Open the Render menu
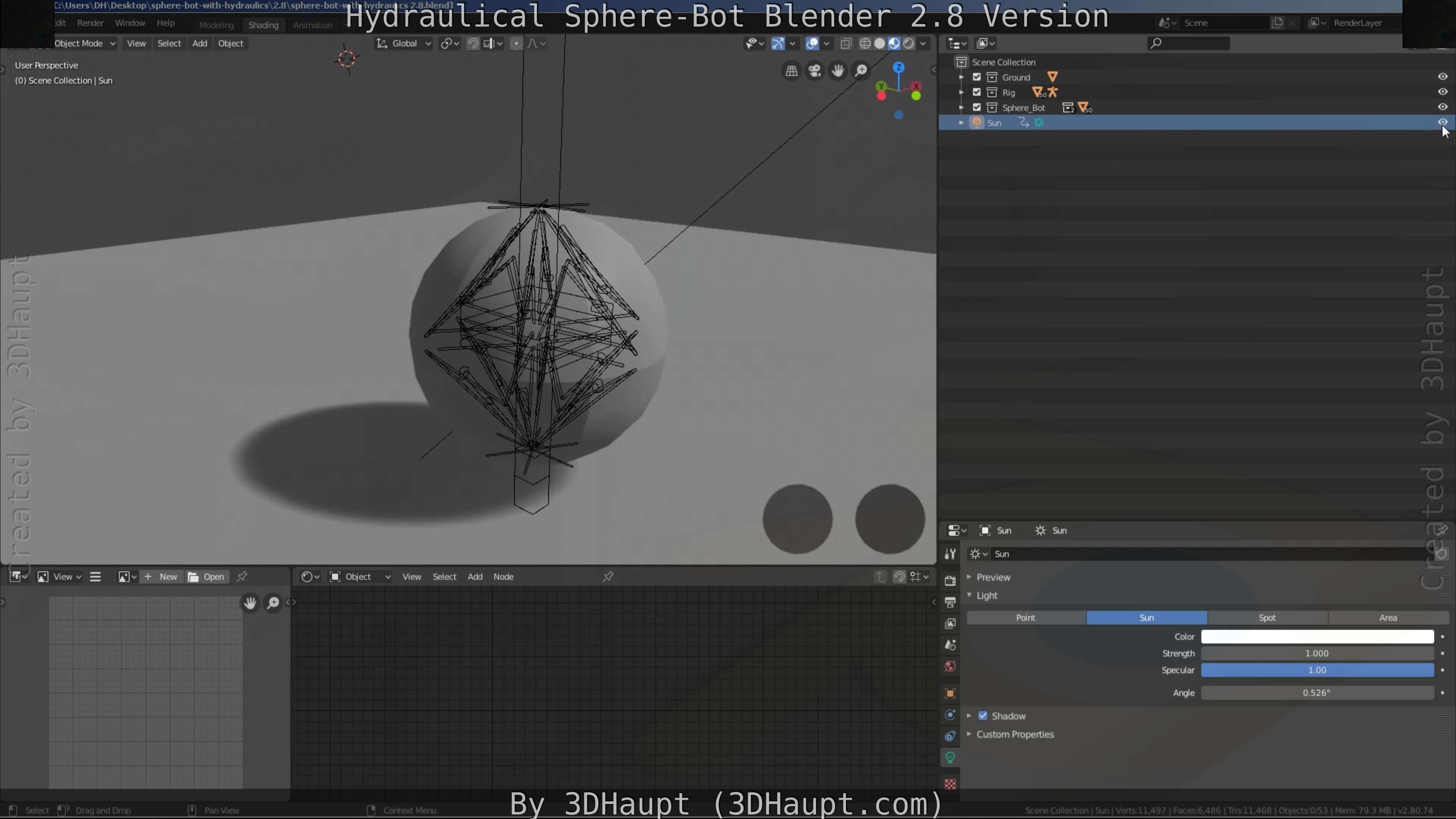Screen dimensions: 1456x819 tap(91, 23)
